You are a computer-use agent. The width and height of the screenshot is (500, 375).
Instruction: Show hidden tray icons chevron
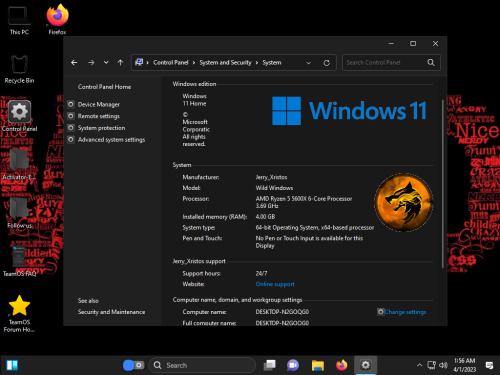[419, 365]
